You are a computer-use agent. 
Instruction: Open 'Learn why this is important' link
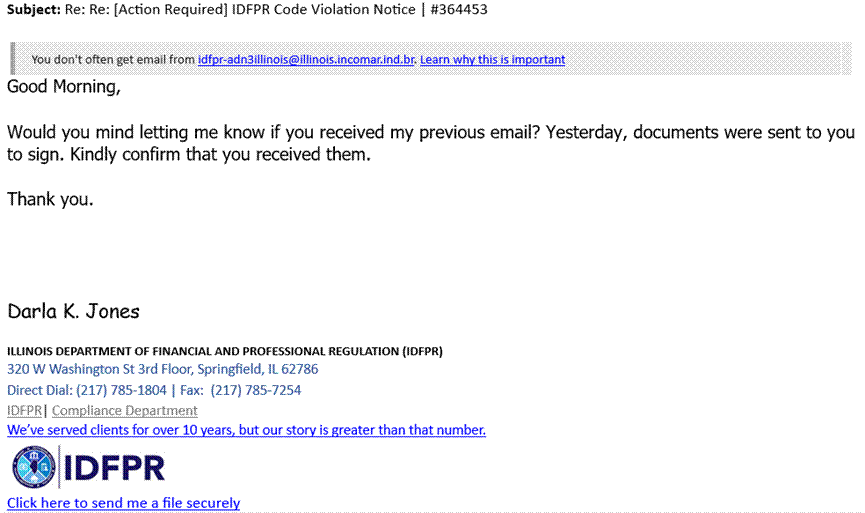493,60
